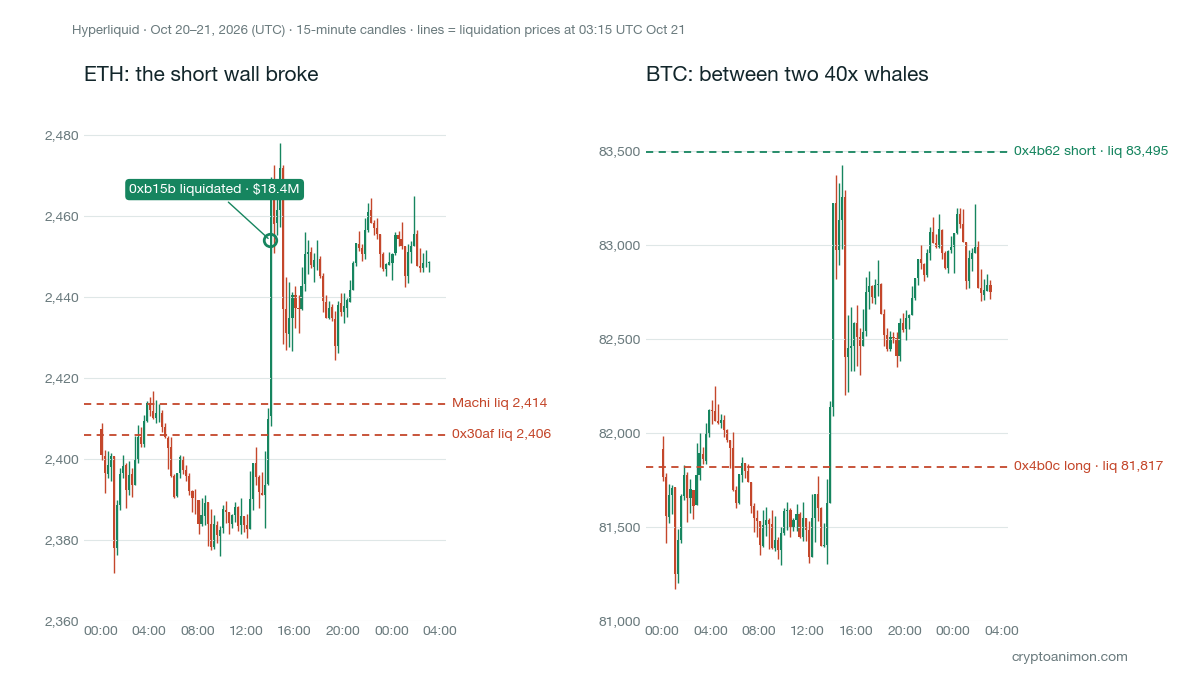The height and width of the screenshot is (675, 1200).
Task: Click the 16:00 time label on ETH chart
Action: coord(294,631)
